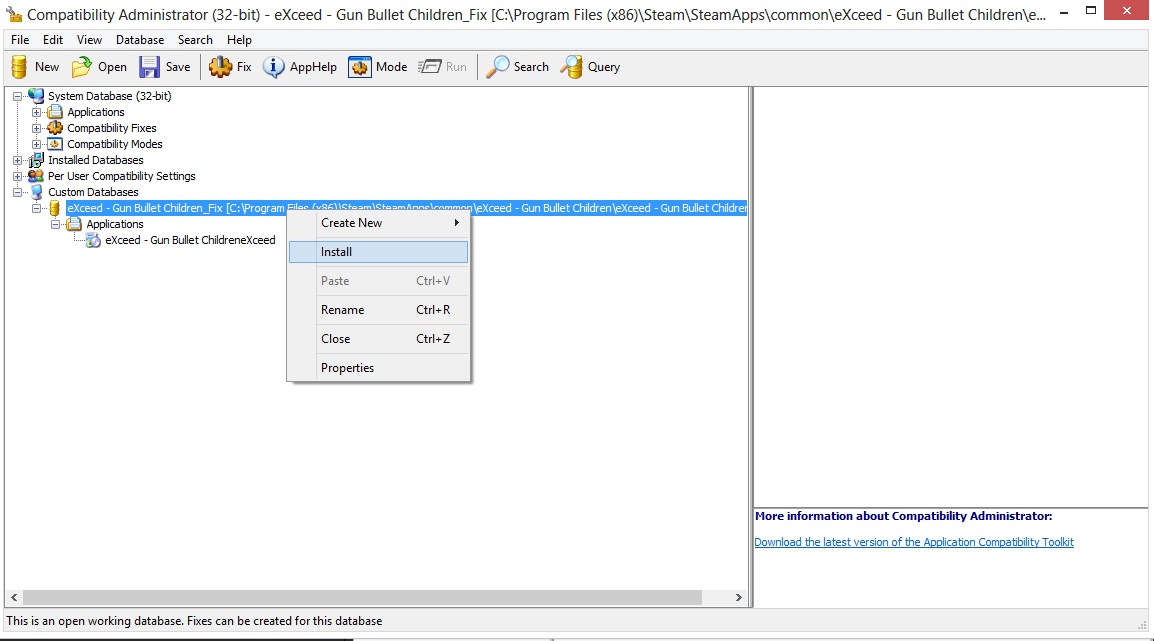The image size is (1154, 641).
Task: Click the eXceed - Gun Bullet ChildreneXceed application icon
Action: tap(93, 241)
